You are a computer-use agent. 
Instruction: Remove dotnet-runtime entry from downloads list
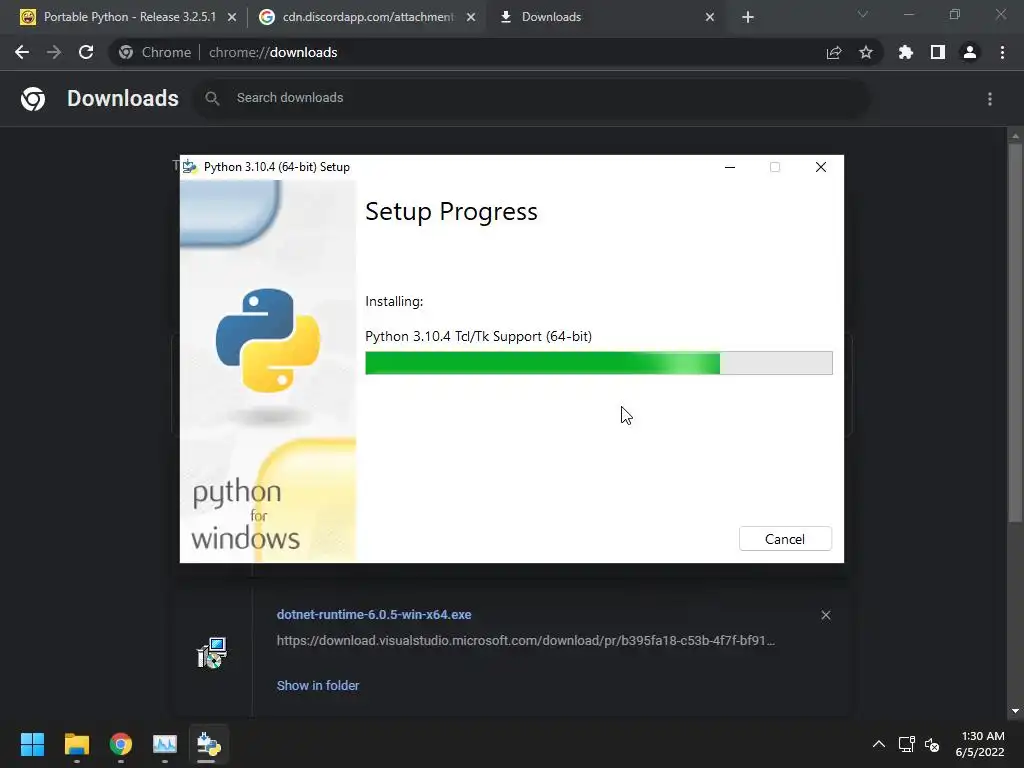pyautogui.click(x=826, y=615)
